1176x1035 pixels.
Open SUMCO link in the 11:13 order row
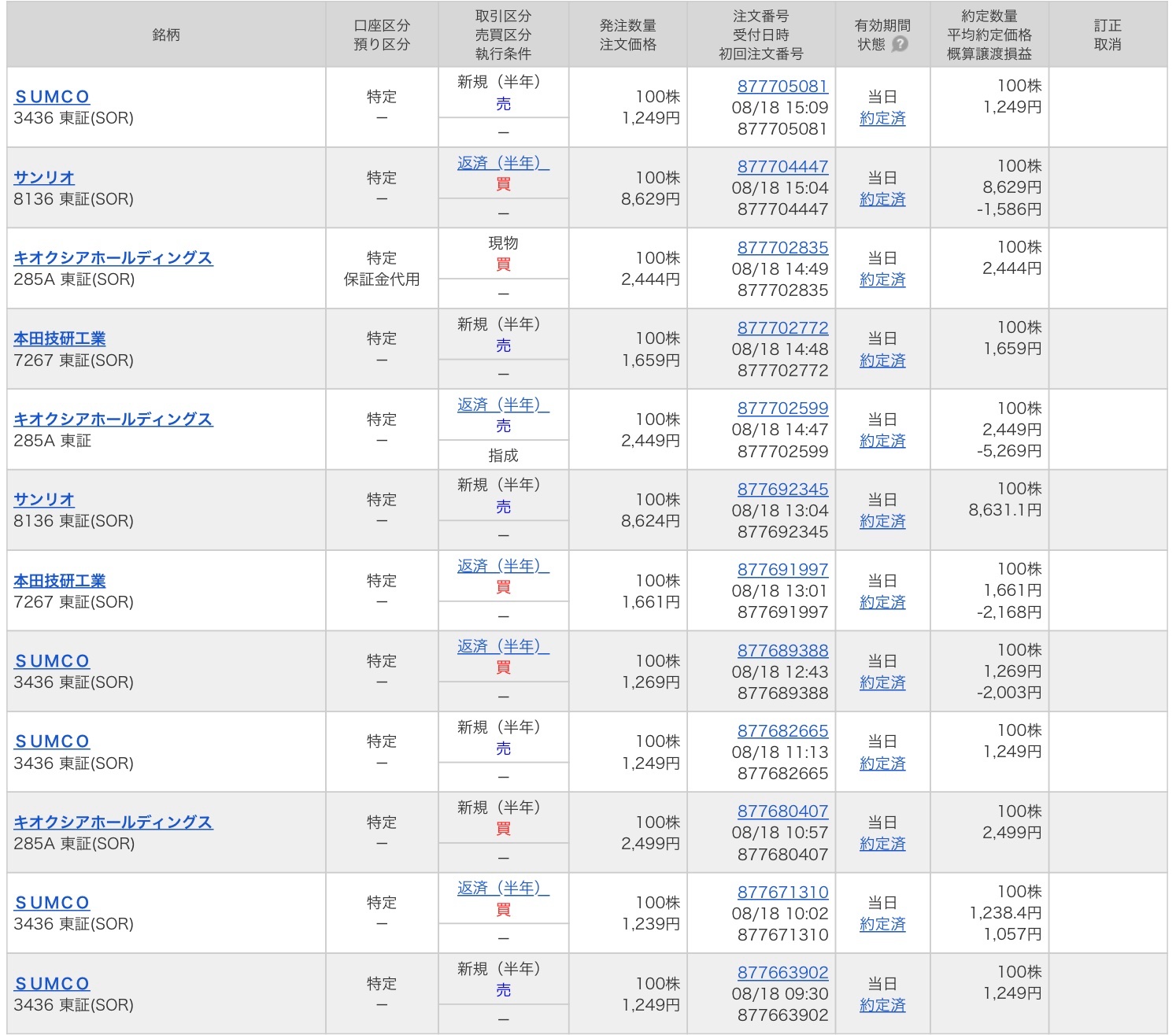[52, 741]
